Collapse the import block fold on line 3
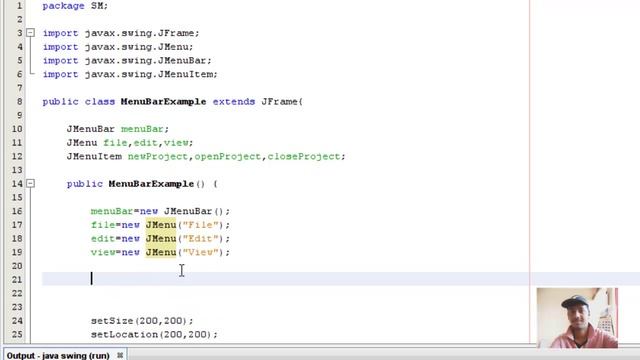 tap(31, 33)
